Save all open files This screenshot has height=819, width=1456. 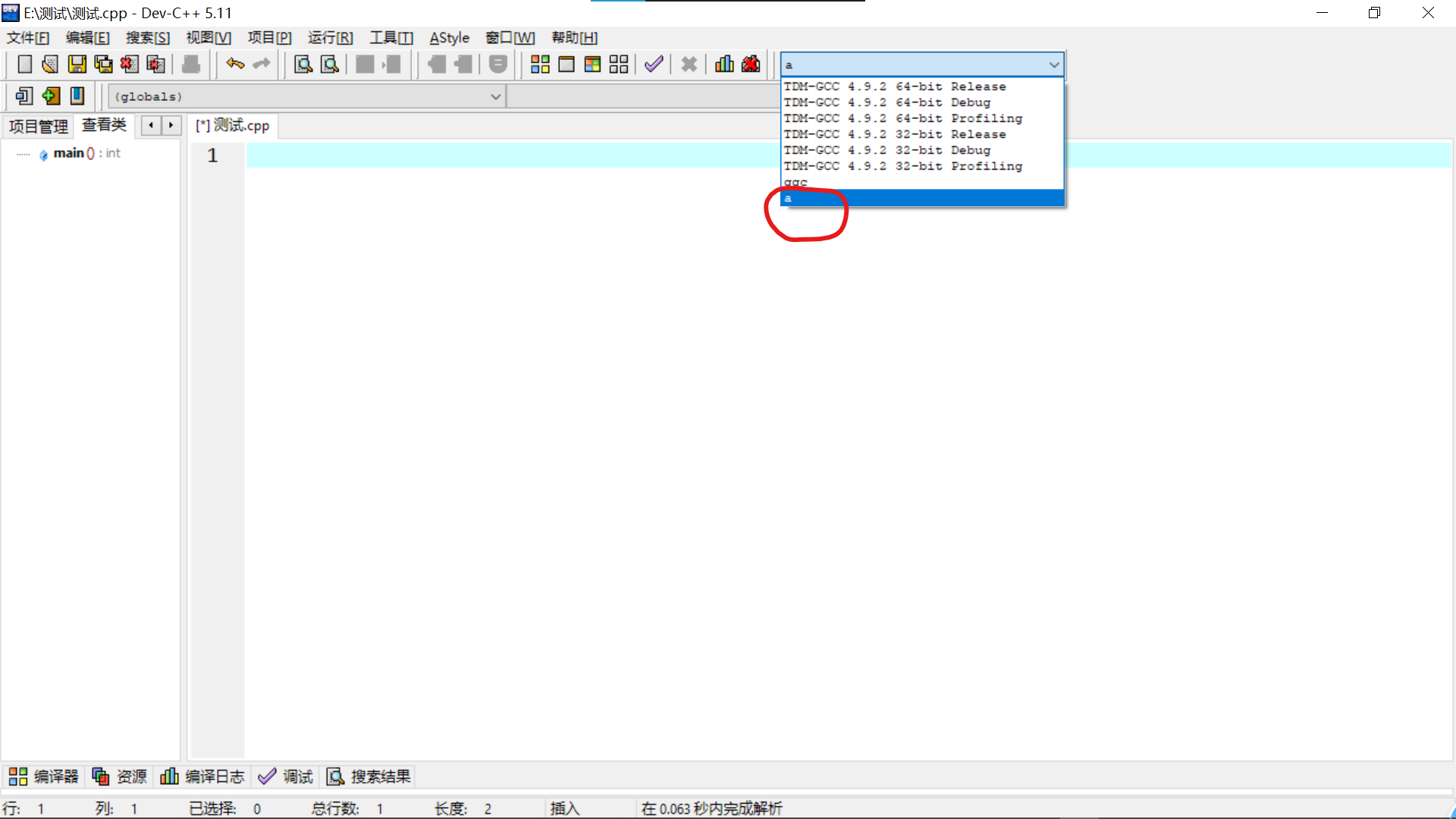[102, 64]
